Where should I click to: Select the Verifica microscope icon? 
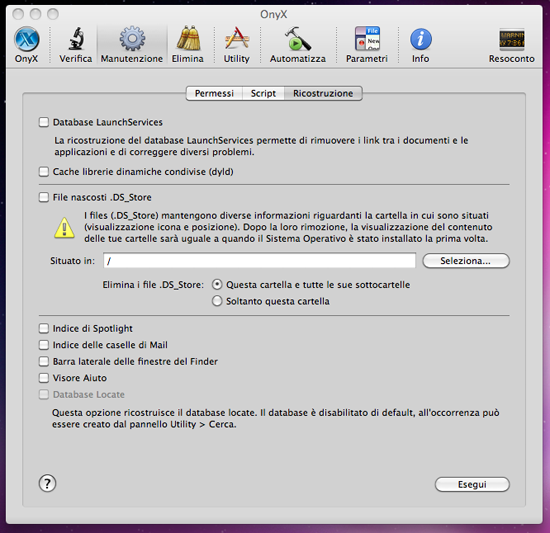(x=76, y=39)
